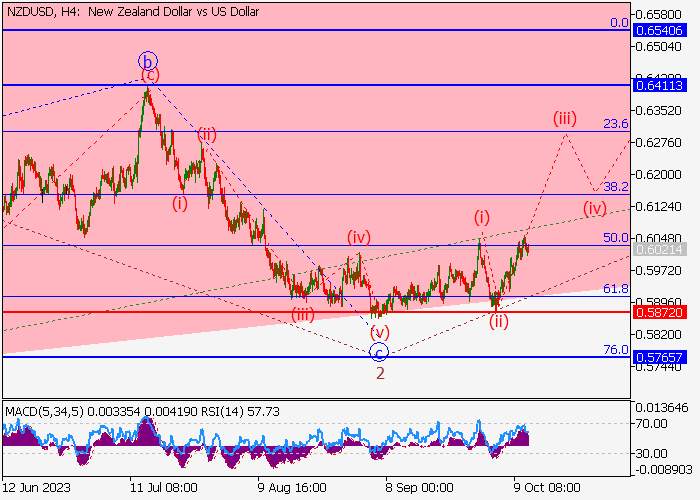Screen dimensions: 700x500
Task: Click the -0.008903 indicator axis value
Action: coord(662,470)
